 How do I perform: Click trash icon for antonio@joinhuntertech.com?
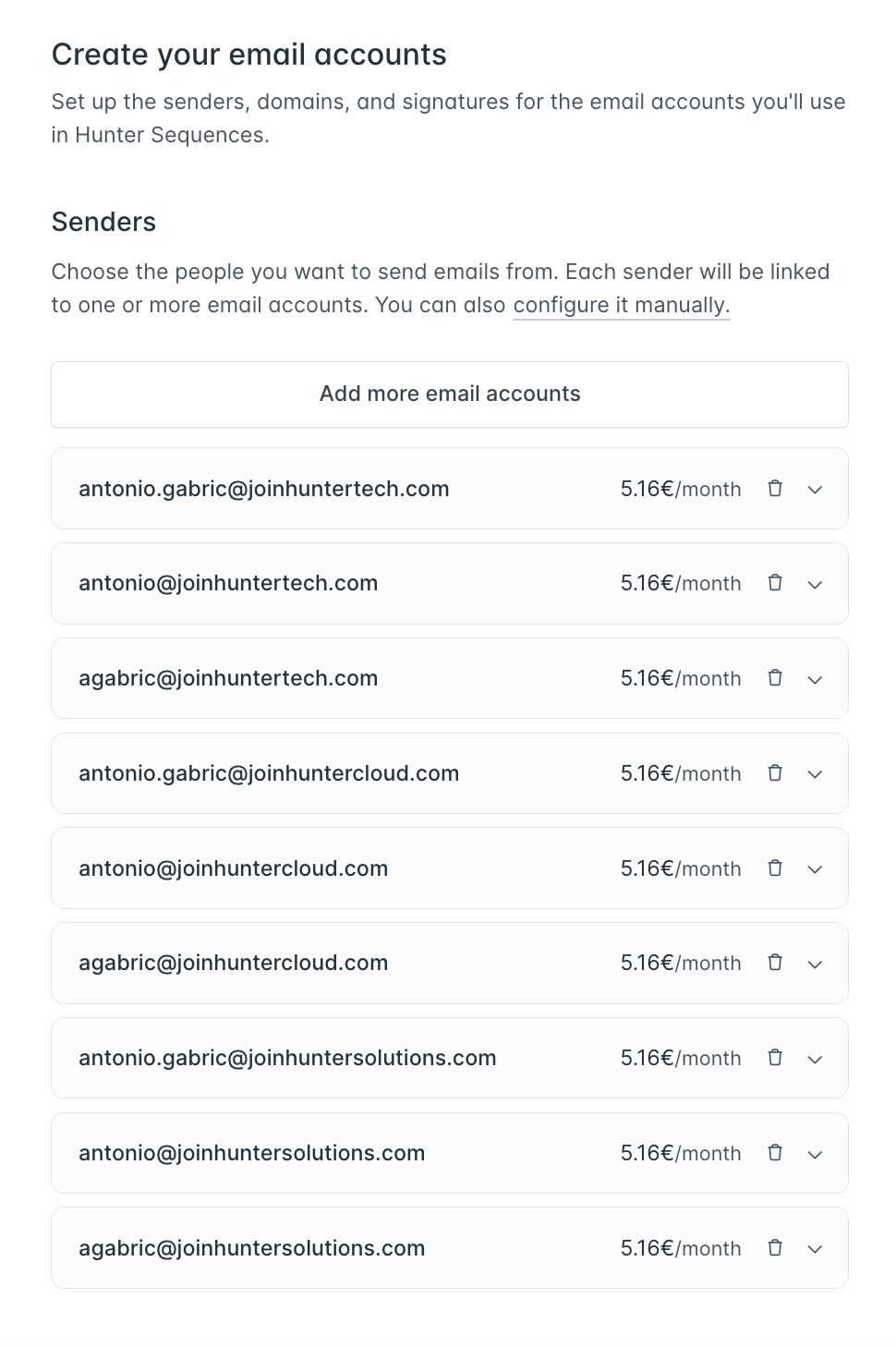(x=775, y=583)
